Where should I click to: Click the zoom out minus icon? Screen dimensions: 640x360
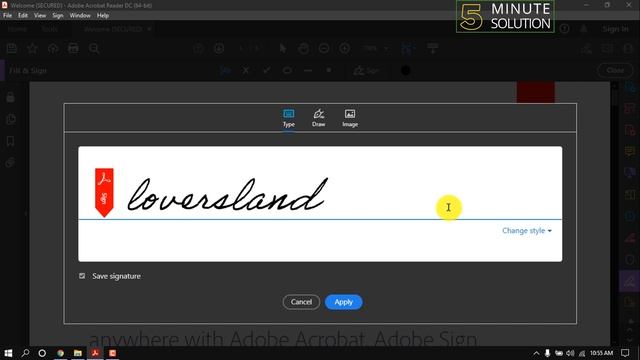[x=324, y=49]
